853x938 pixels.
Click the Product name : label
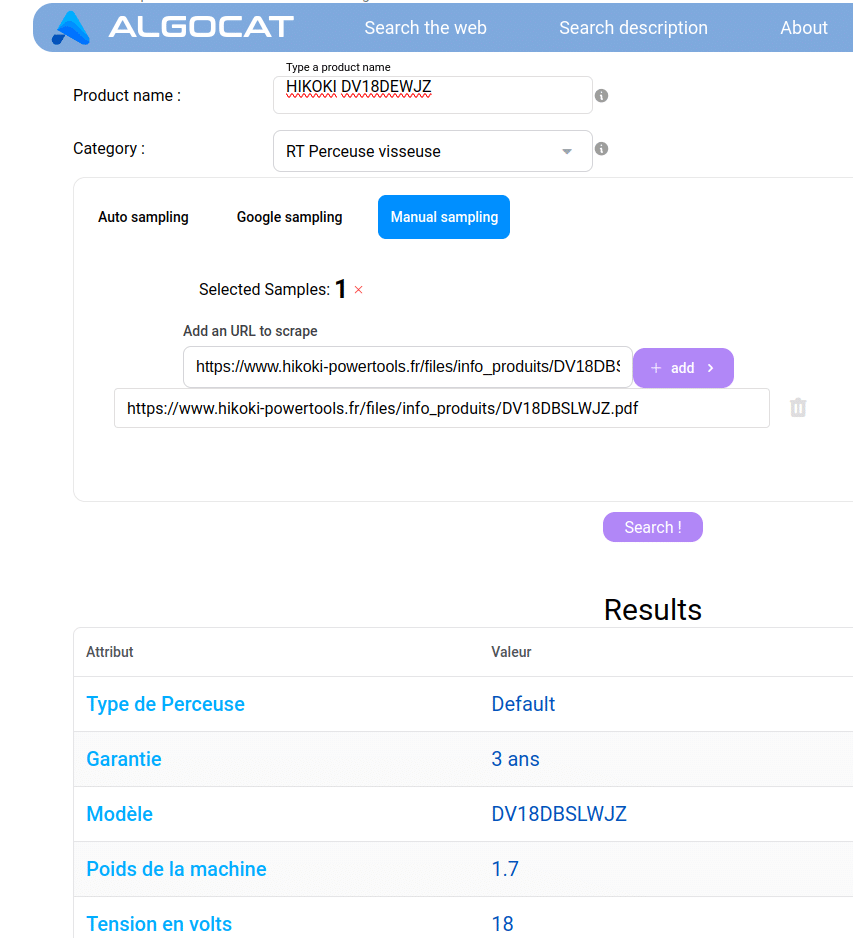127,95
